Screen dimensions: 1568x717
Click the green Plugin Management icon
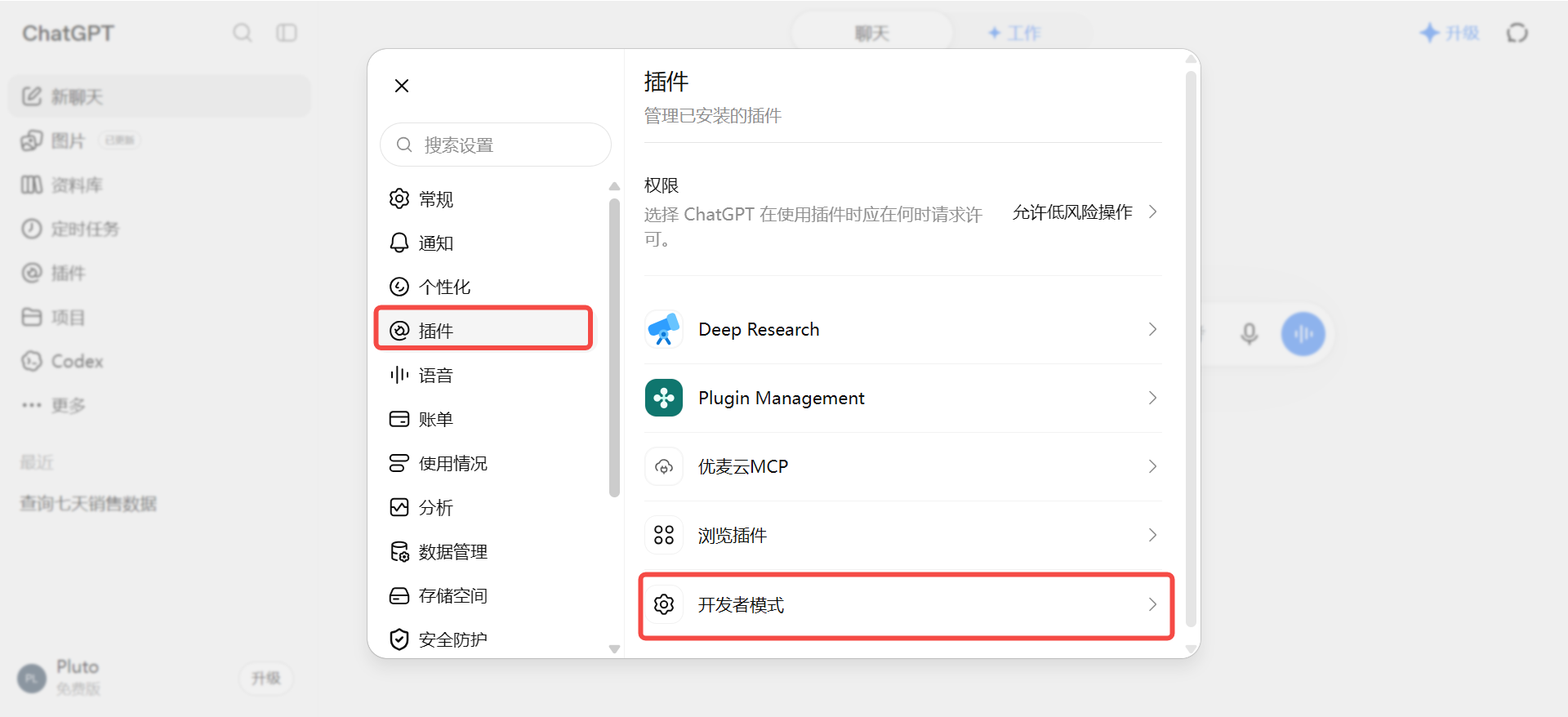coord(664,398)
